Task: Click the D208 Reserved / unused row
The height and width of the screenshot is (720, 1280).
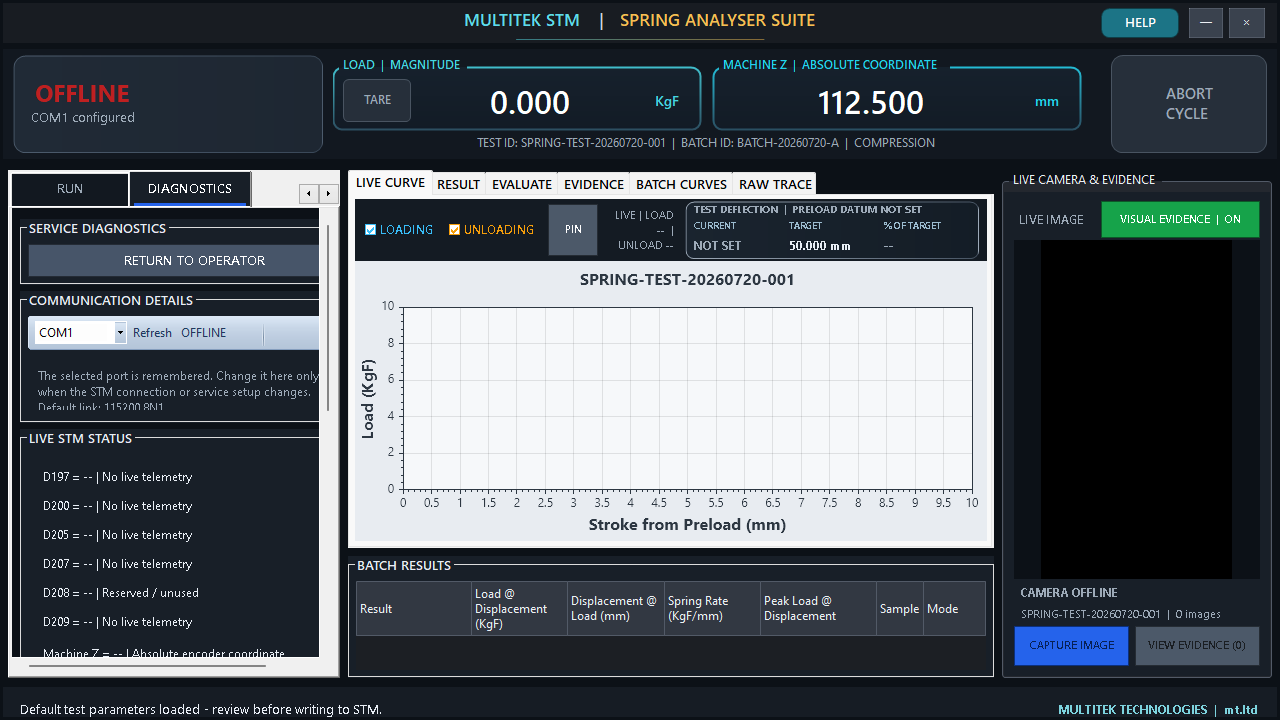Action: click(121, 594)
